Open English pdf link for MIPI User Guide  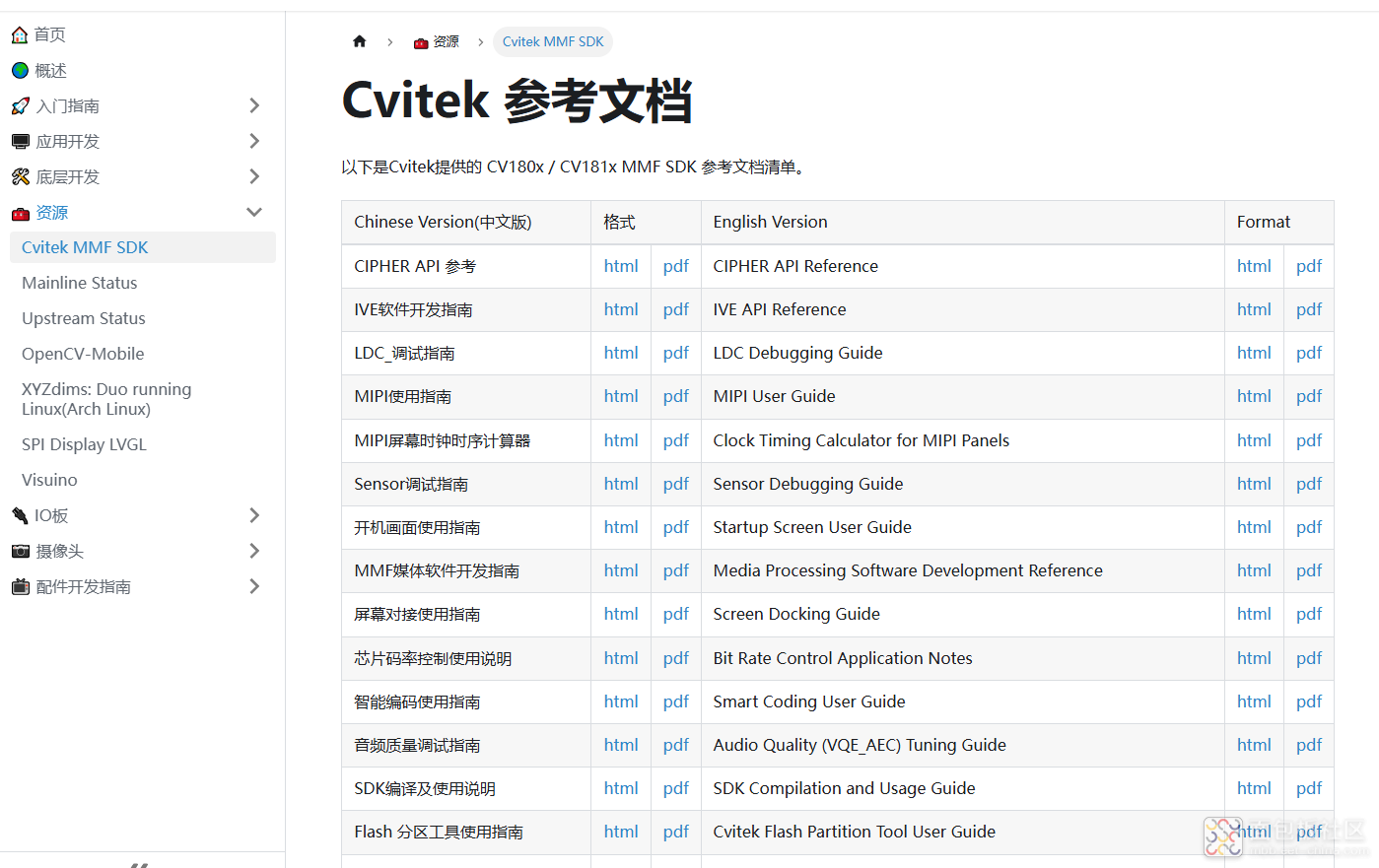point(1309,396)
